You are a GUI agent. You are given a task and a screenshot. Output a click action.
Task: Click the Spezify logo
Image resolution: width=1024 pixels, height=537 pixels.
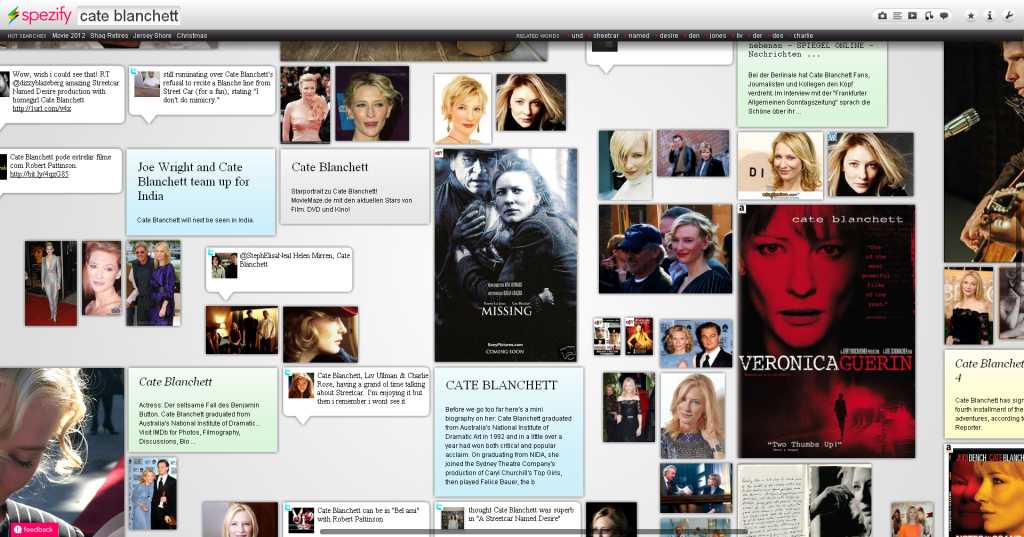(39, 14)
